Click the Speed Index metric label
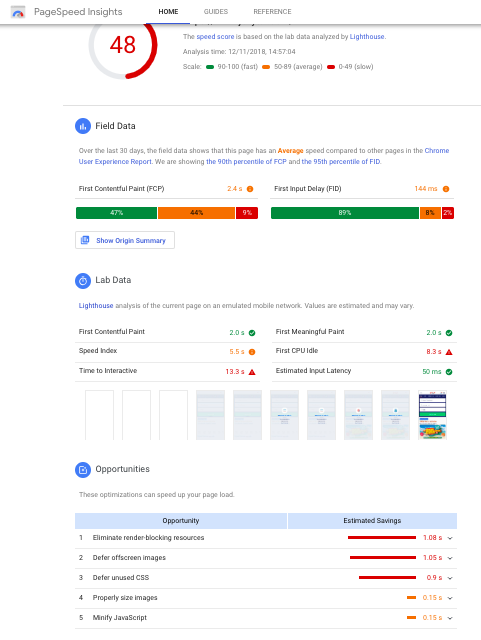The width and height of the screenshot is (481, 640). pos(98,351)
